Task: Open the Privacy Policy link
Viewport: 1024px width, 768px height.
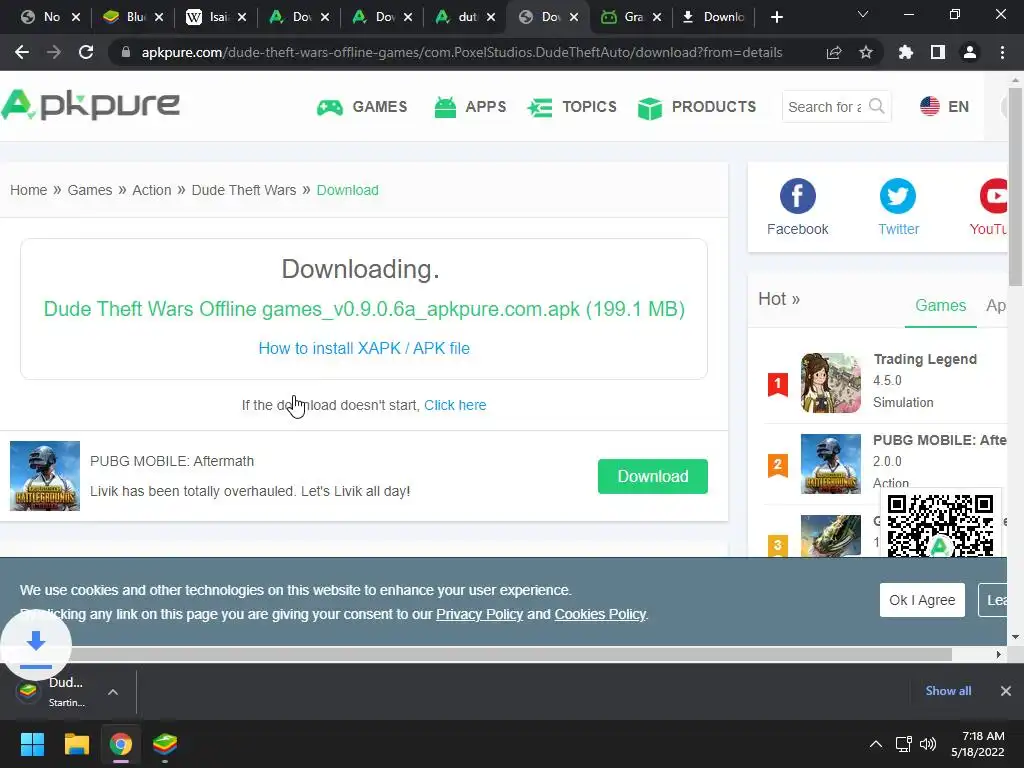Action: click(x=479, y=615)
